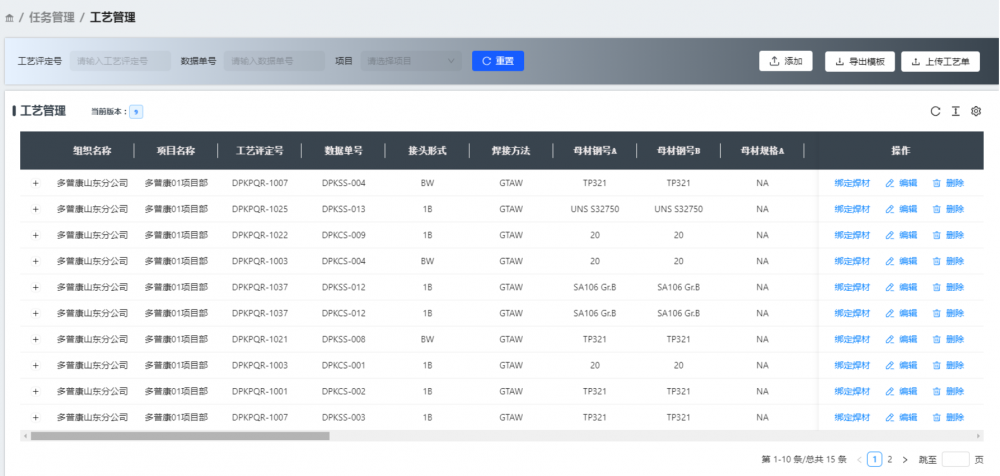Click the 上传工艺单 button

[940, 61]
